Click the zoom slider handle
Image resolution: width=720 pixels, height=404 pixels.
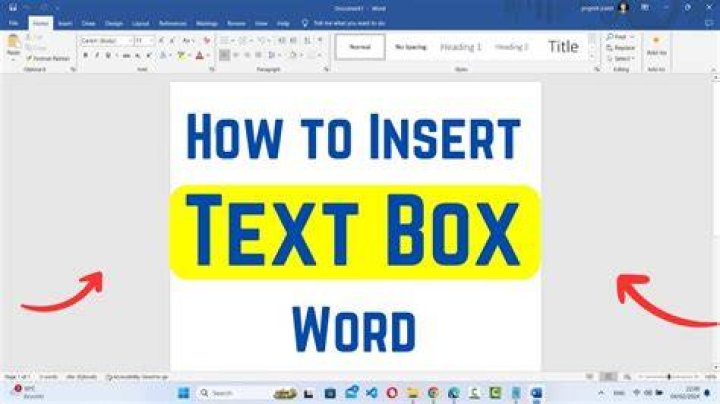669,377
